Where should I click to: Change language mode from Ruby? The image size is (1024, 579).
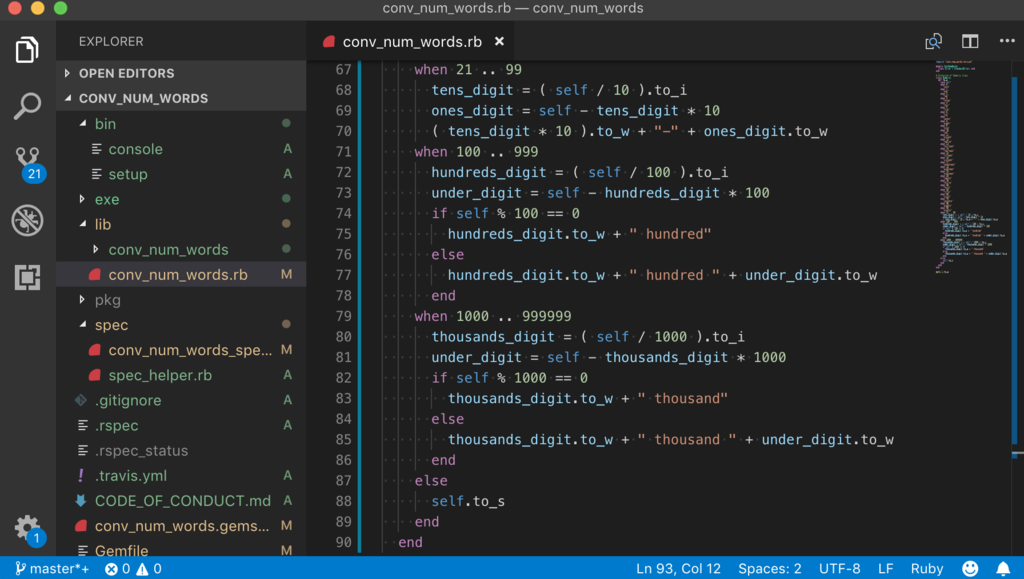(927, 569)
